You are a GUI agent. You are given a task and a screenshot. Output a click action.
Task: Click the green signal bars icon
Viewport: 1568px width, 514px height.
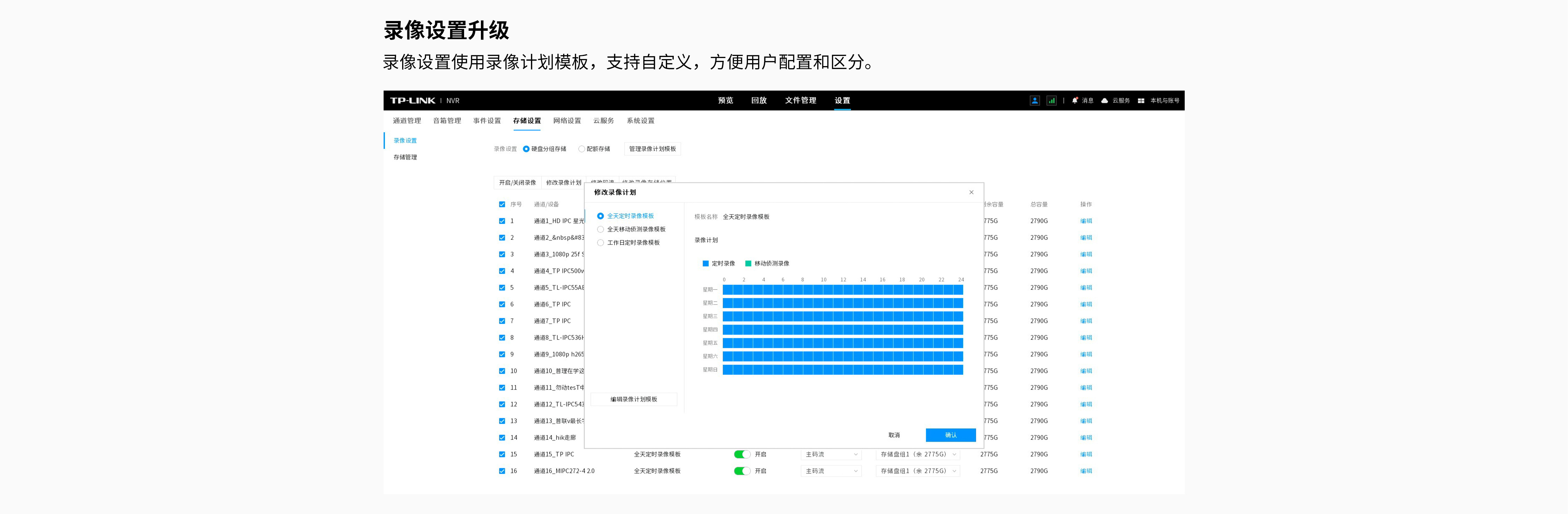point(1051,100)
